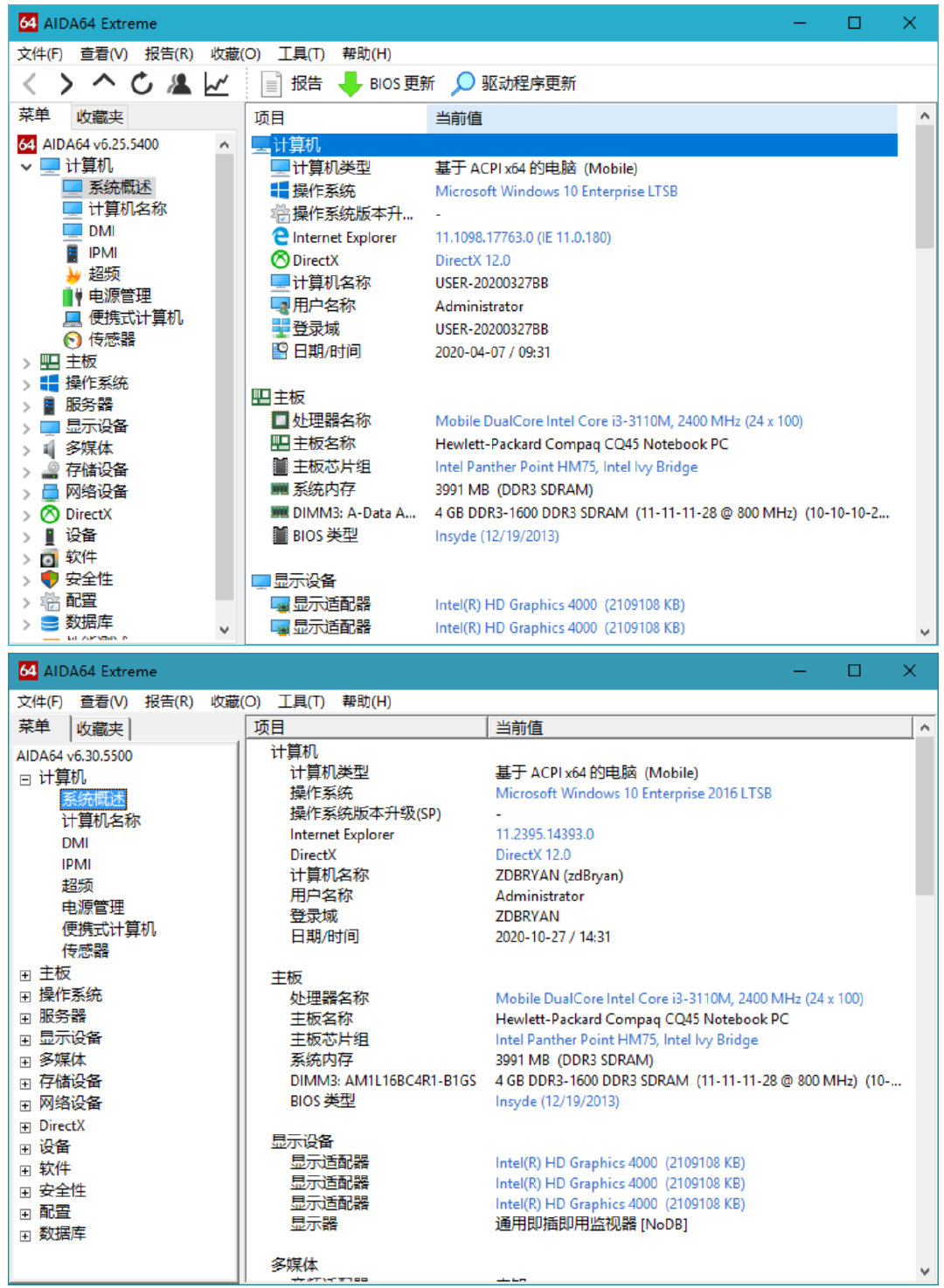Go back using the v6.25 toolbar arrow
This screenshot has width=944, height=1288.
(x=30, y=84)
